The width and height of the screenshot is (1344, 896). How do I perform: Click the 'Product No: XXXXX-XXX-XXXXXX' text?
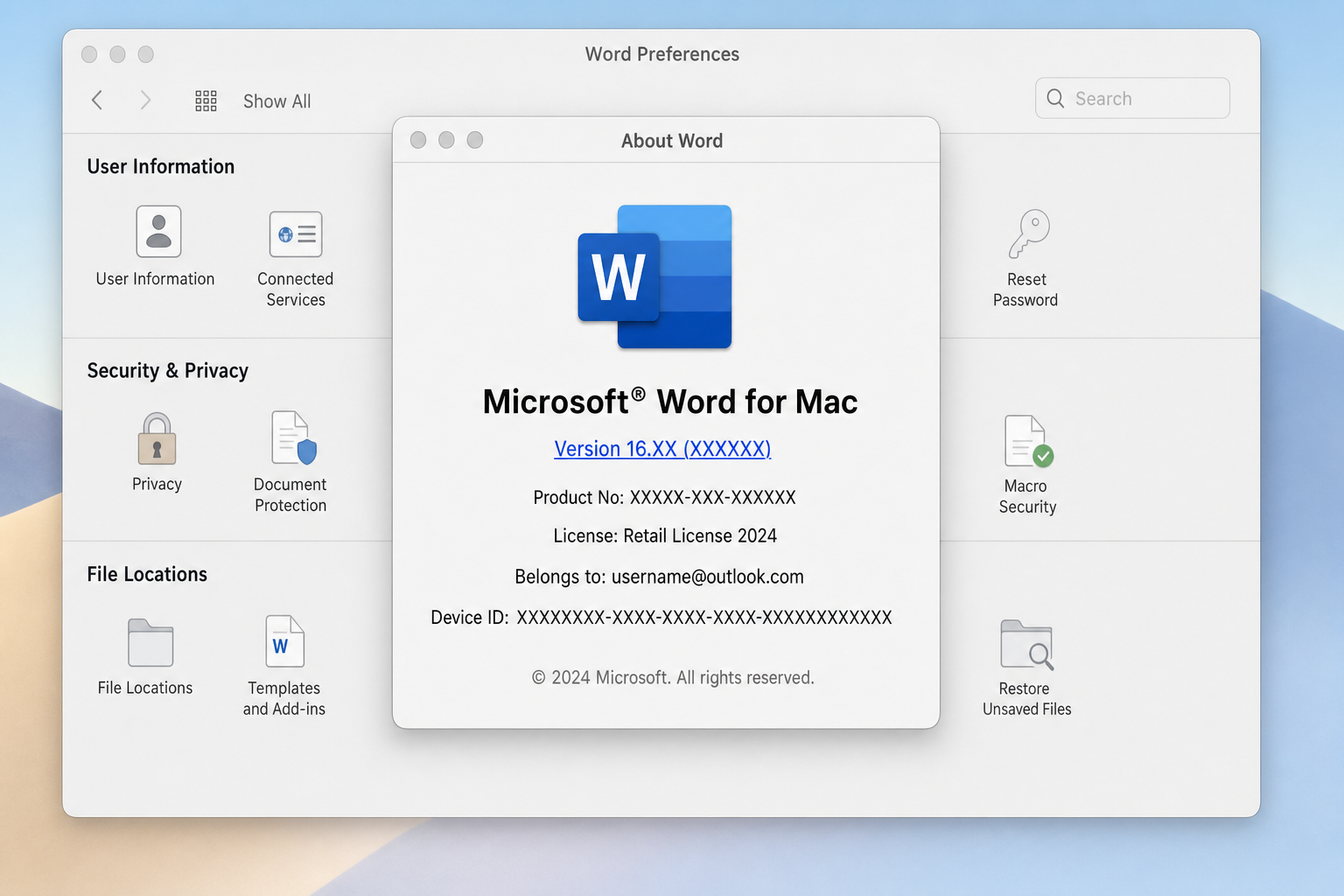click(665, 497)
